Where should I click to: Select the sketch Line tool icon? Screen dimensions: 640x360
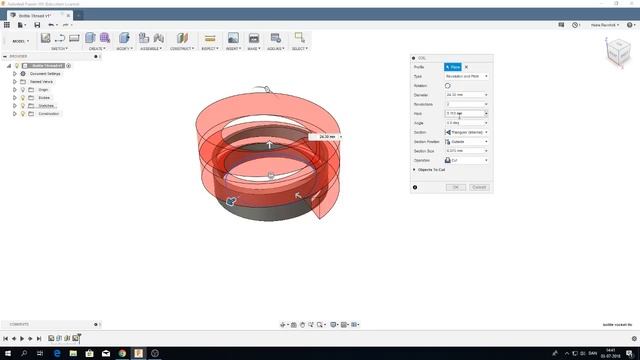[x=60, y=38]
